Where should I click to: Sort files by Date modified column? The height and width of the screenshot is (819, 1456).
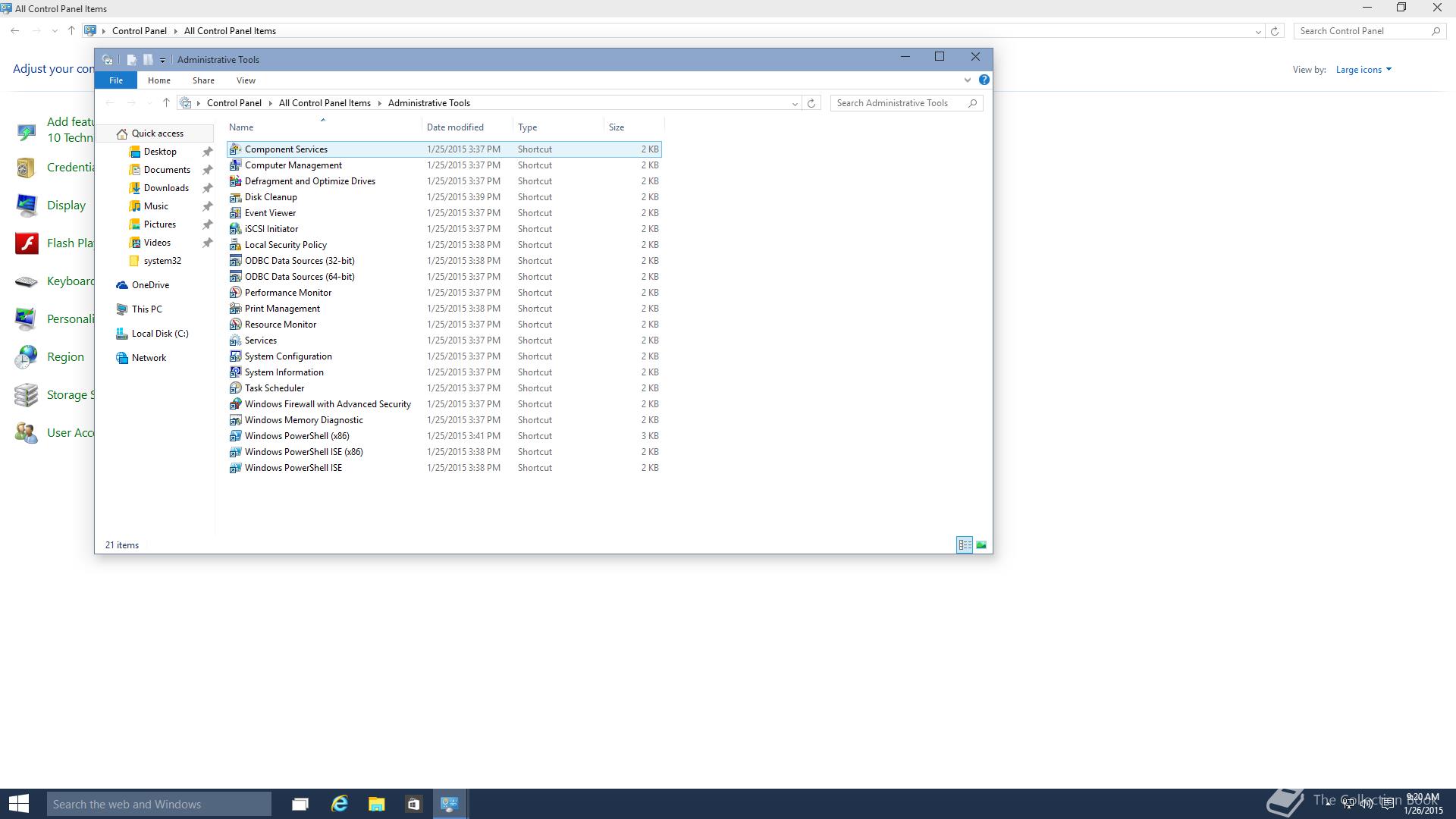coord(467,127)
